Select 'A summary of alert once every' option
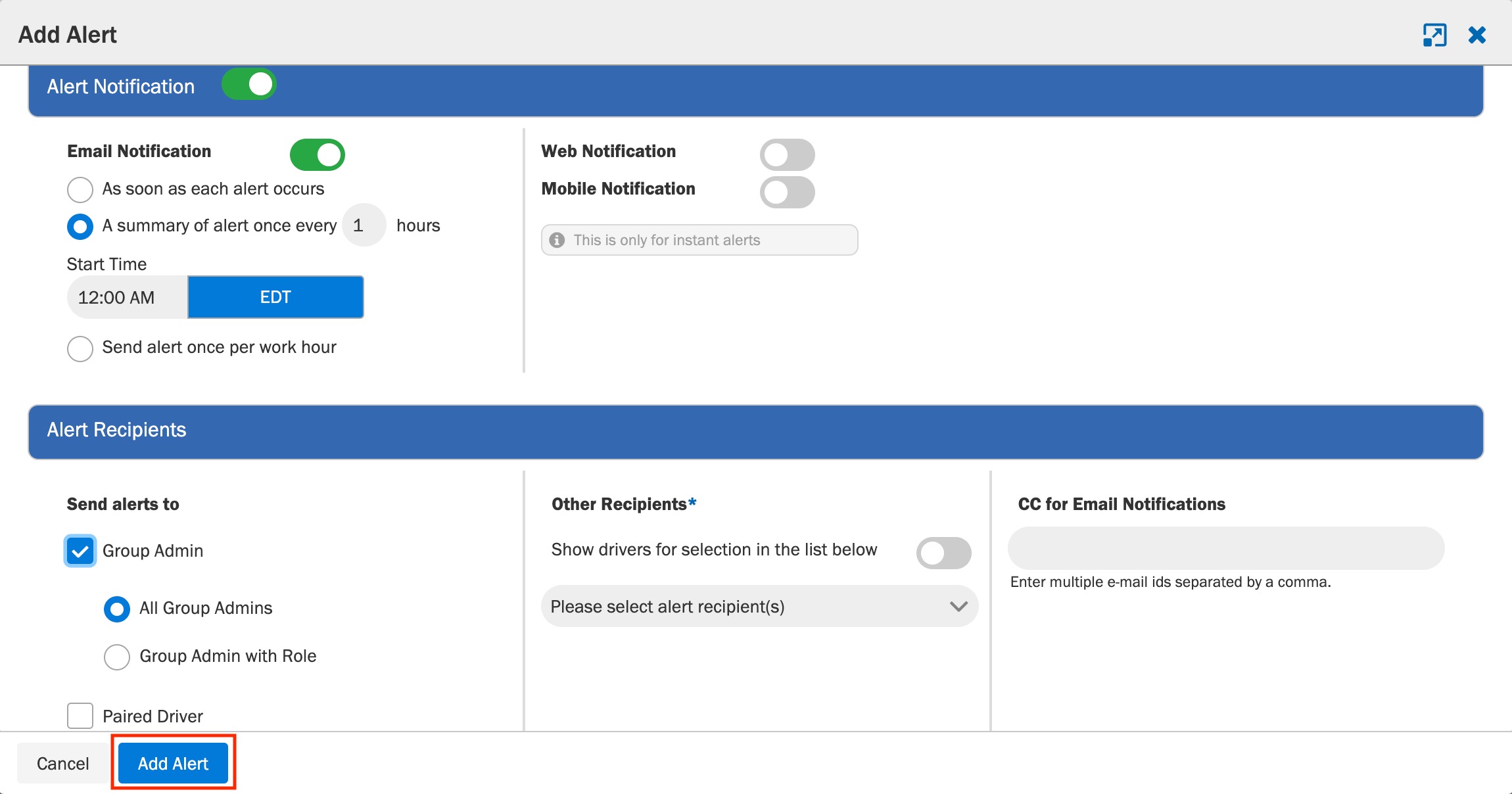 (80, 227)
